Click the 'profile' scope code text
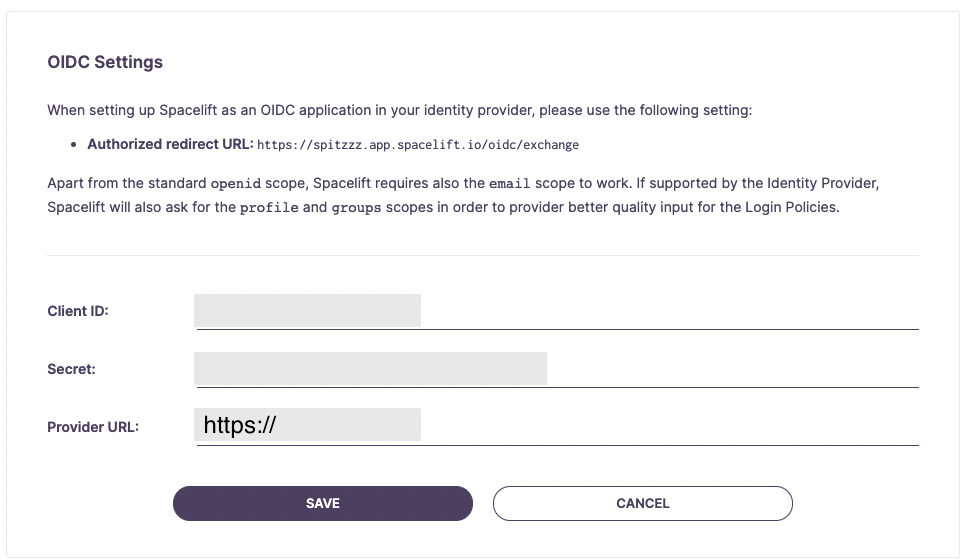The width and height of the screenshot is (971, 560). click(269, 208)
